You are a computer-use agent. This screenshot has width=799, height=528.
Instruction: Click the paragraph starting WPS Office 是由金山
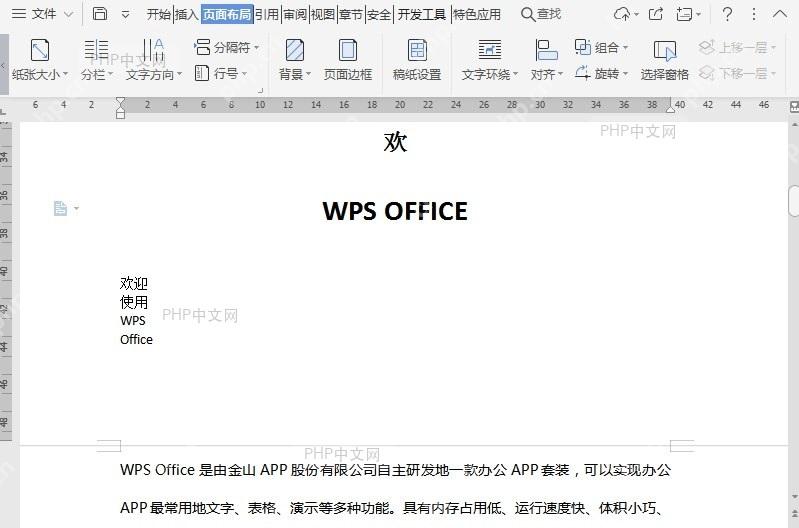[x=395, y=470]
